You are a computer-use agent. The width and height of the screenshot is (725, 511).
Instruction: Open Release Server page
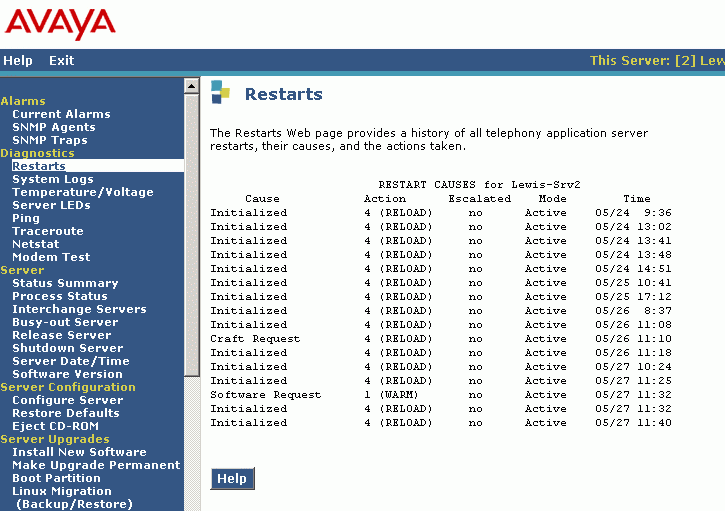tap(61, 335)
